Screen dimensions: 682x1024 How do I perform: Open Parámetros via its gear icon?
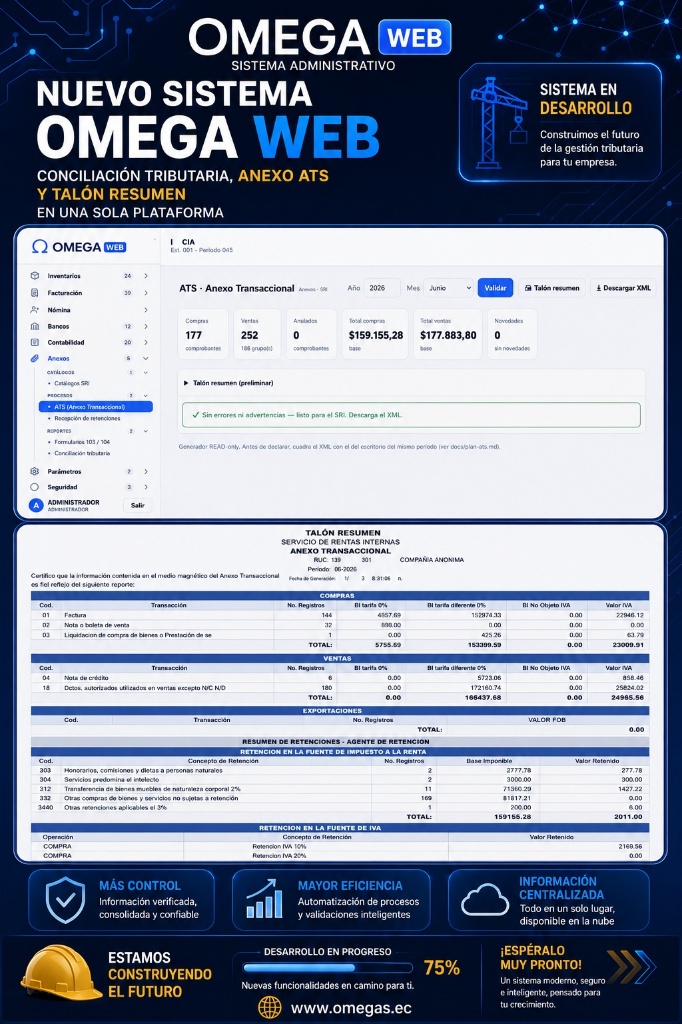point(35,471)
